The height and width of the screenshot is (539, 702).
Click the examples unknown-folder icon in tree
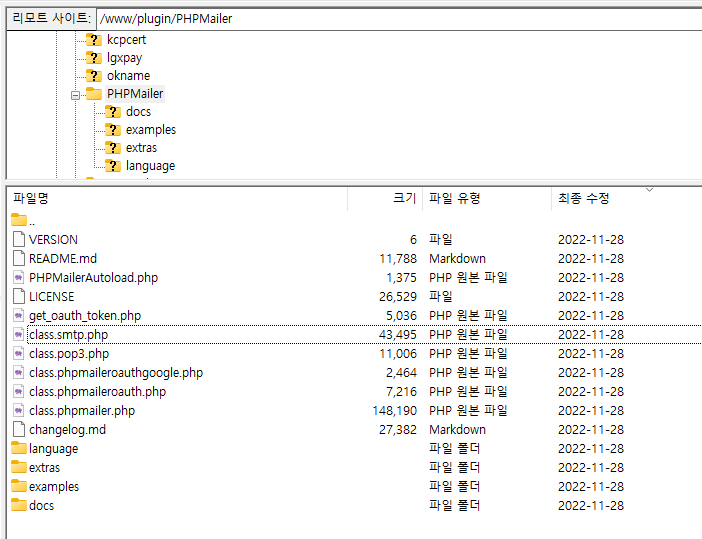113,130
